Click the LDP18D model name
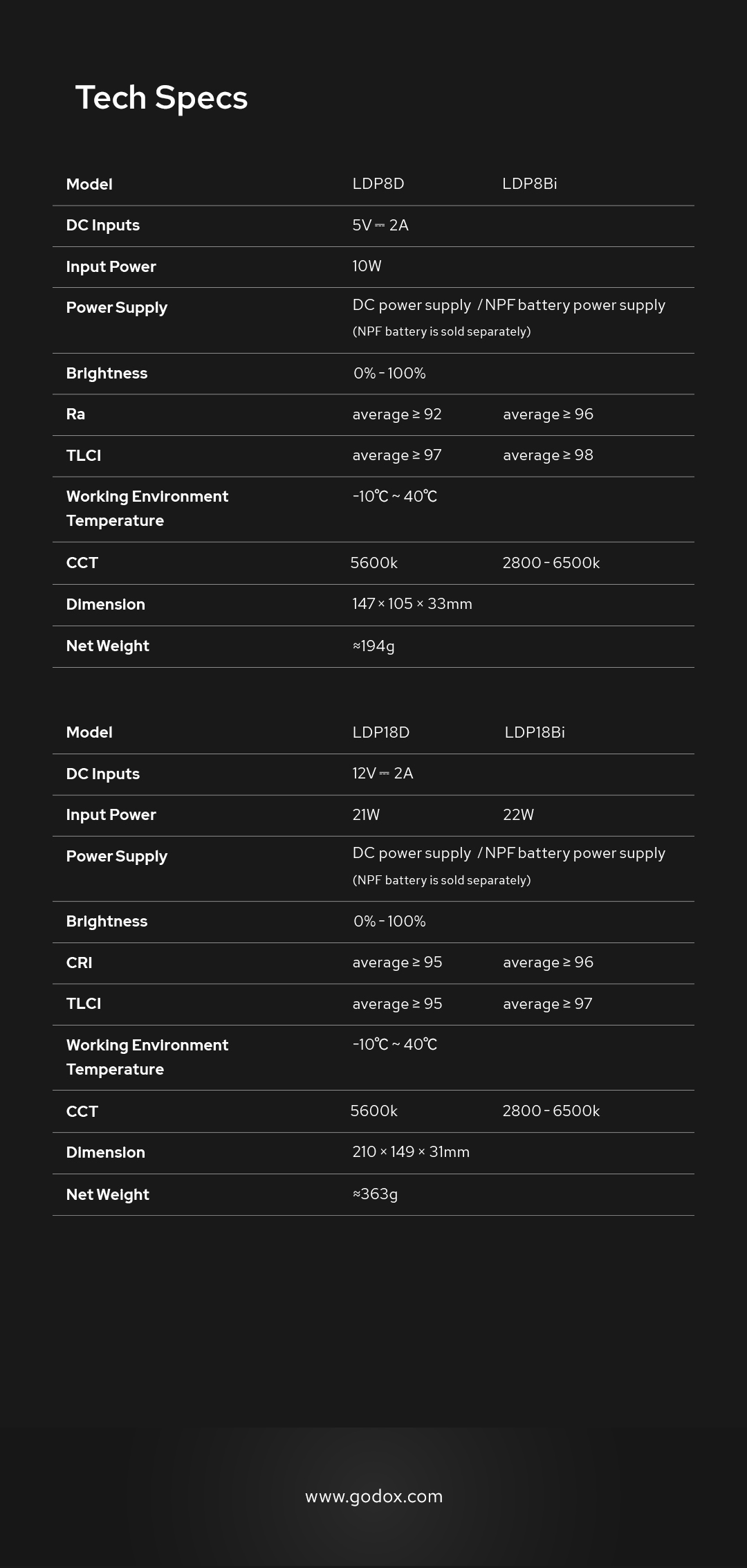The width and height of the screenshot is (747, 1568). 380,732
